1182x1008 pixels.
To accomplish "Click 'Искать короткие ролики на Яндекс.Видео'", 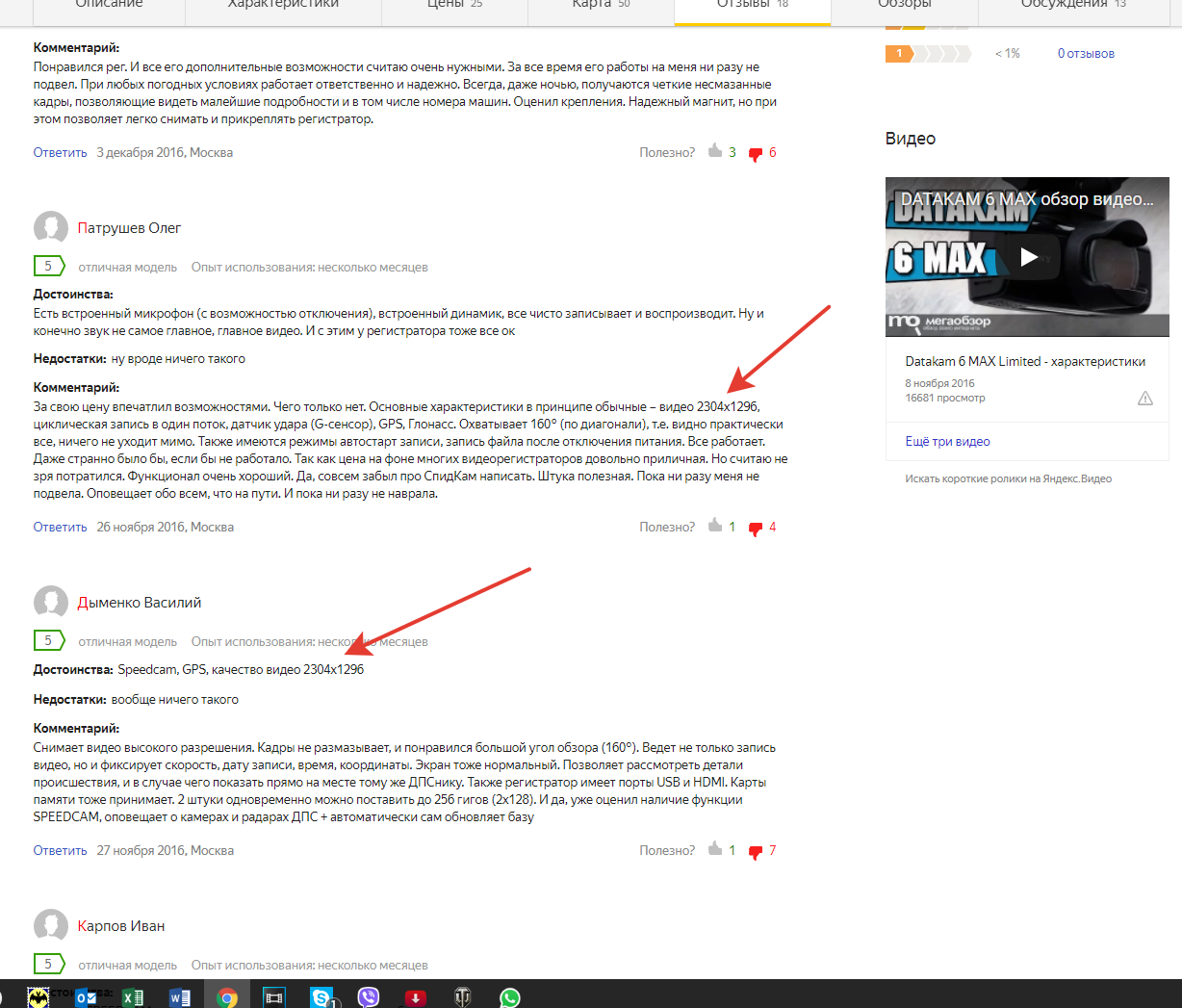I will (x=1008, y=478).
